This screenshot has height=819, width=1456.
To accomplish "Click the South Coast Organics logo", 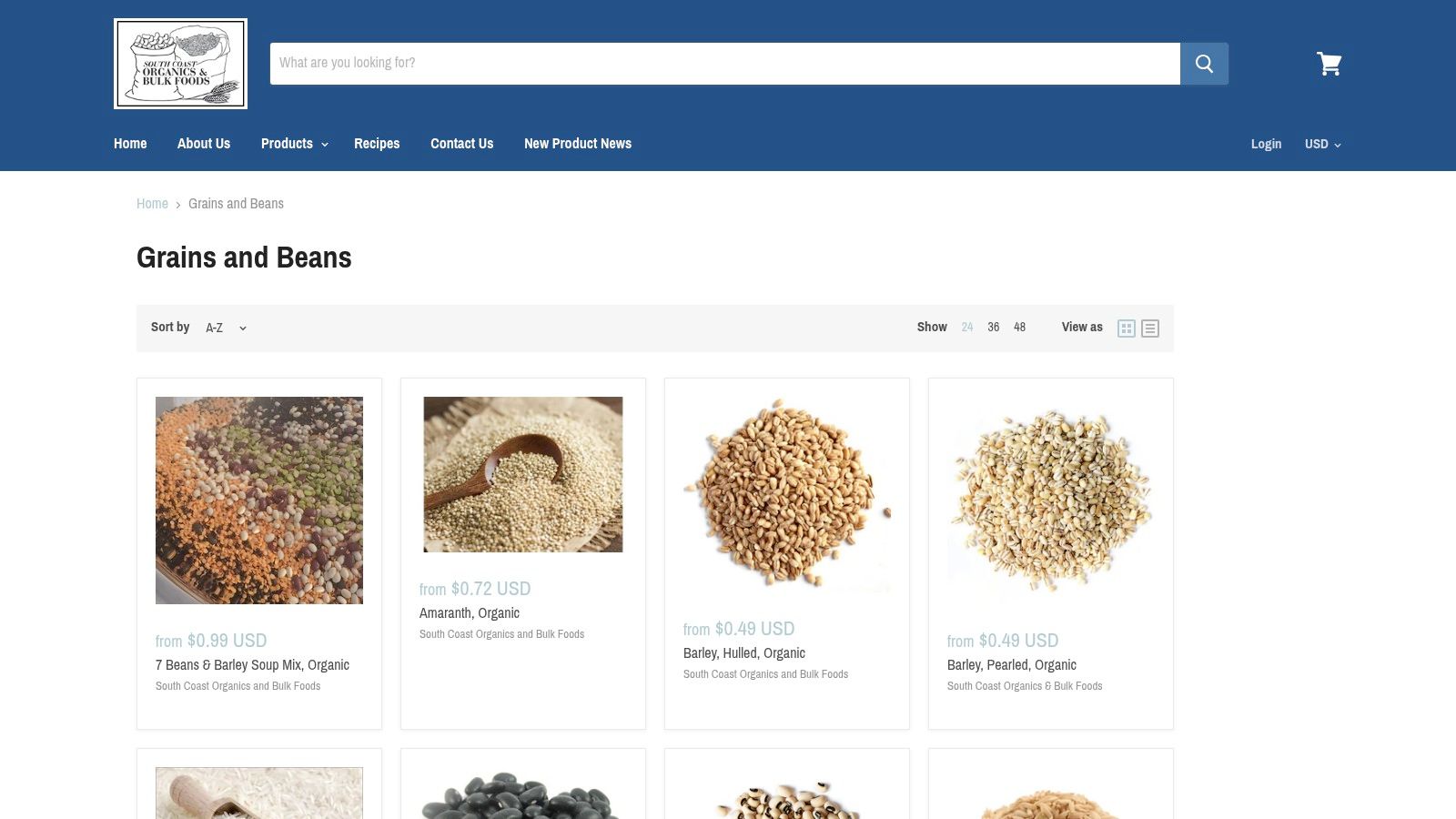I will [180, 63].
